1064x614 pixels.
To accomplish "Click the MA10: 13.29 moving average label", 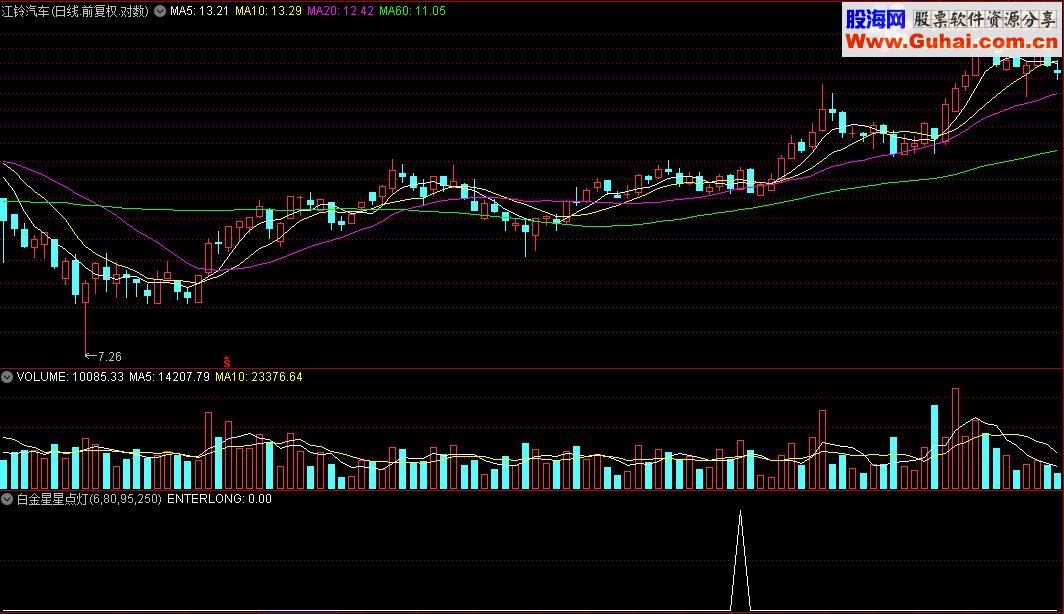I will coord(268,11).
